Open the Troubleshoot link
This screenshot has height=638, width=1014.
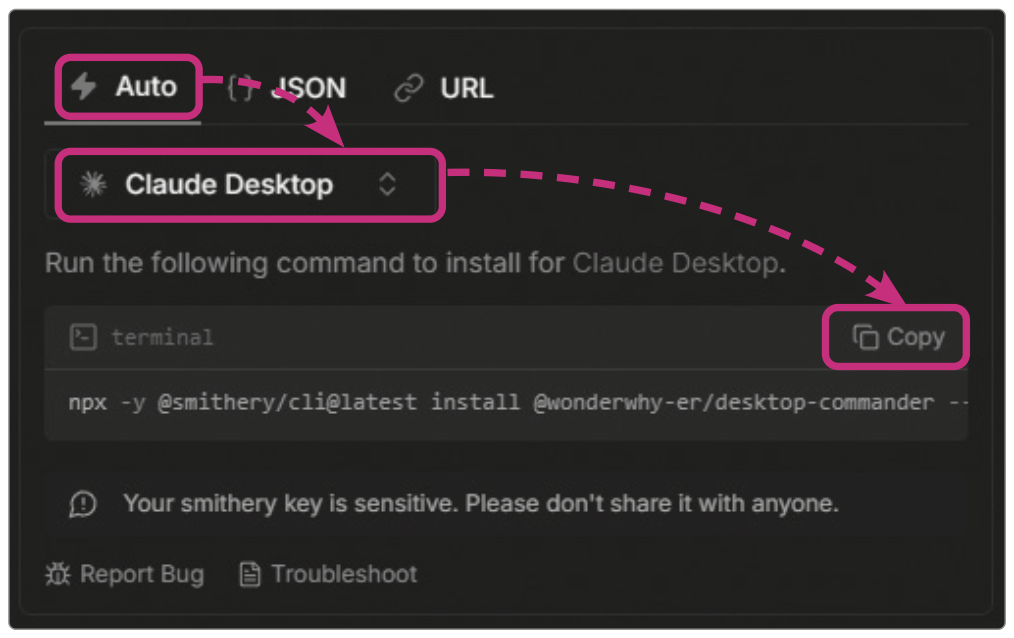pos(344,575)
